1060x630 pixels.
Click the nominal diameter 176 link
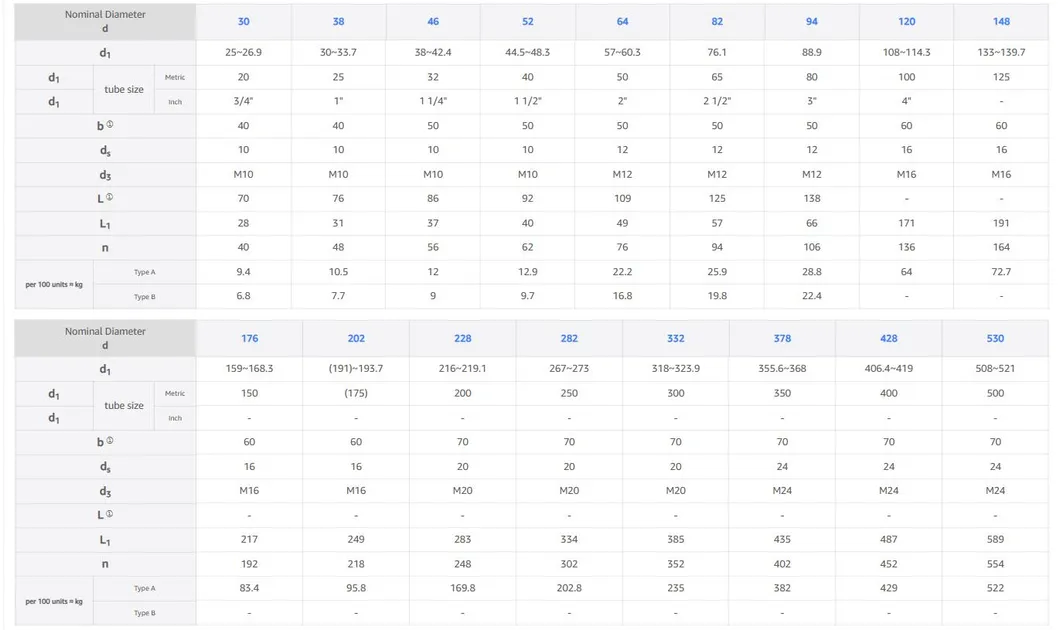(249, 339)
